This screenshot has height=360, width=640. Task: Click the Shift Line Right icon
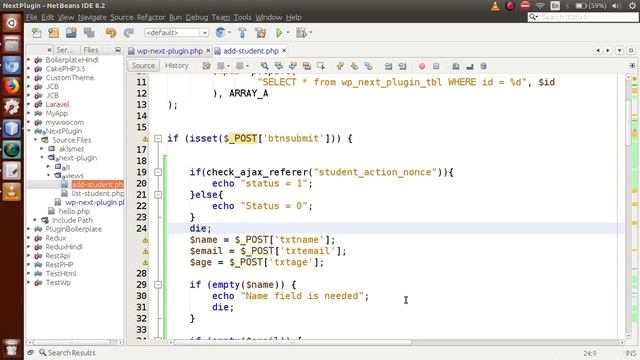pyautogui.click(x=402, y=66)
